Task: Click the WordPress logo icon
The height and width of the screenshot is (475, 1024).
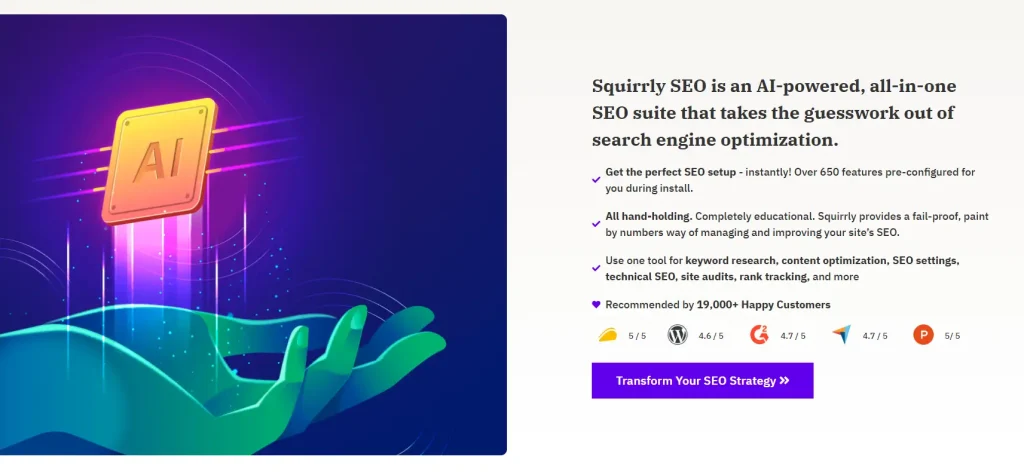Action: pyautogui.click(x=678, y=335)
